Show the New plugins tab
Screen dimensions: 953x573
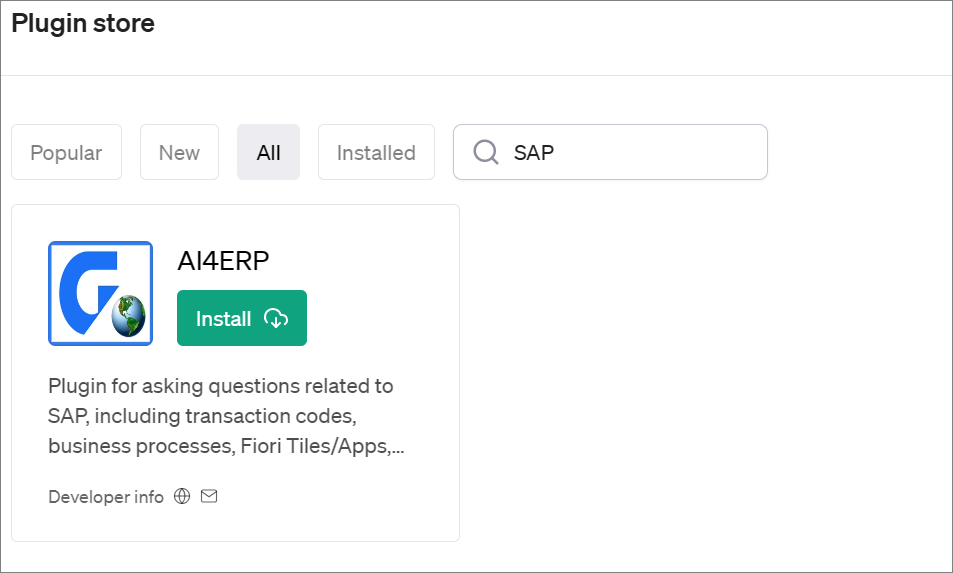coord(179,152)
